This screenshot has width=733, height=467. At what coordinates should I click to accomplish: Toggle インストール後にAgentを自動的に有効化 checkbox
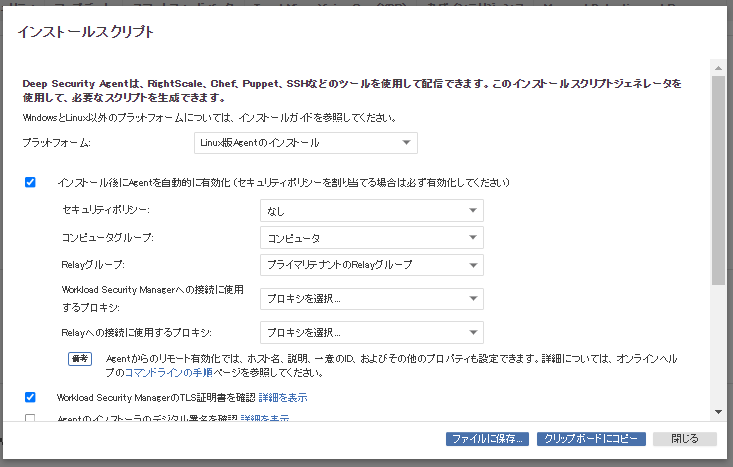click(x=30, y=182)
